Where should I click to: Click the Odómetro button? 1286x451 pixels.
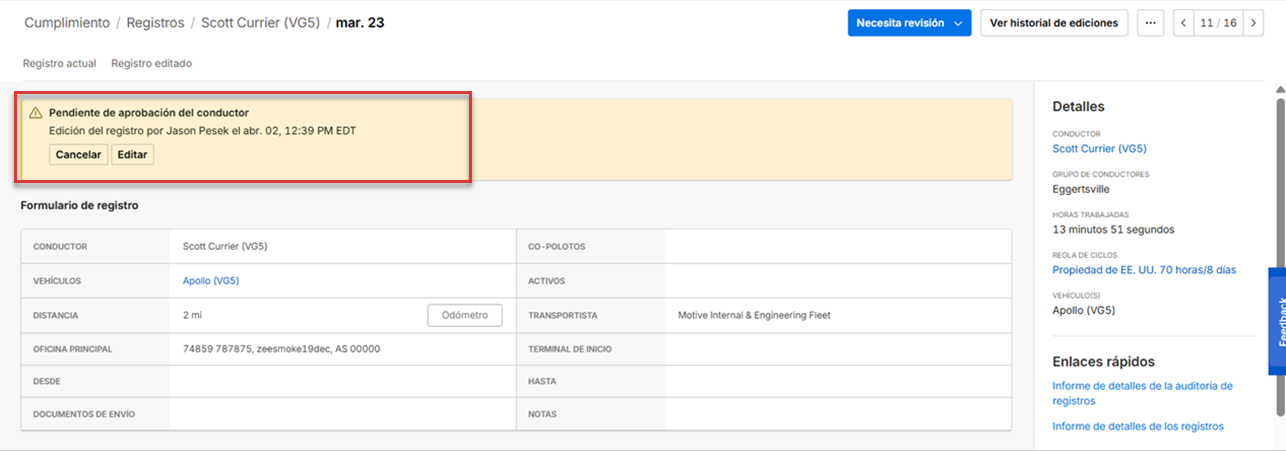tap(465, 315)
